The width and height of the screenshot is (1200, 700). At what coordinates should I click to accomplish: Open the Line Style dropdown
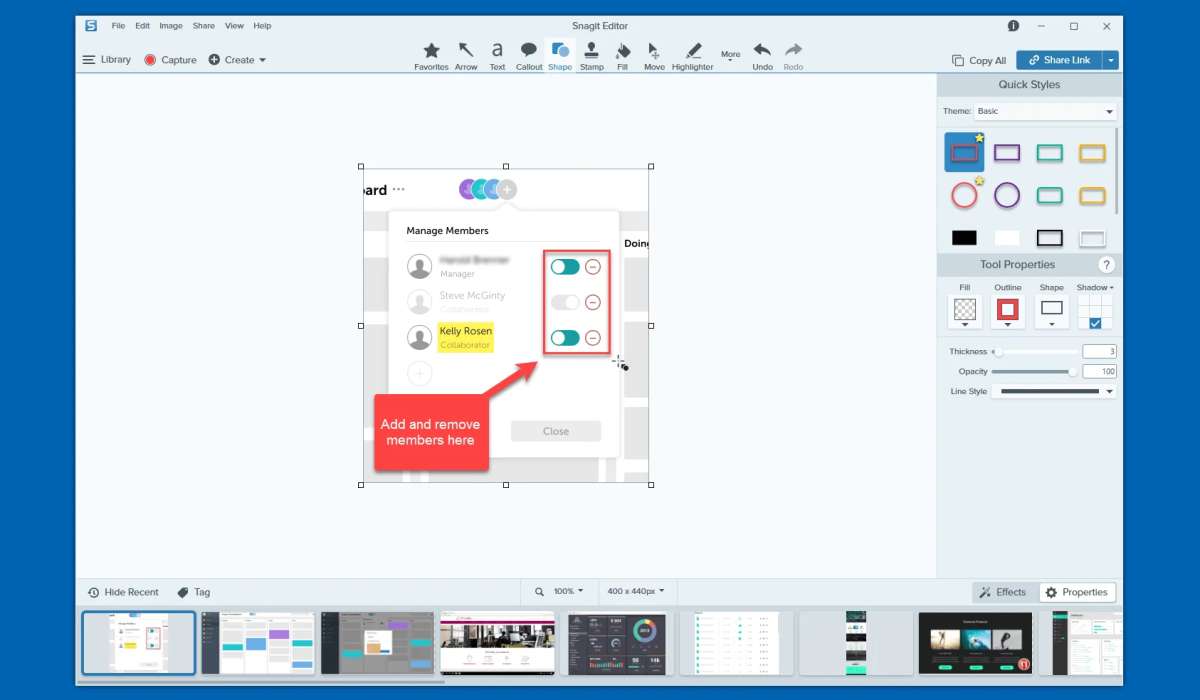pos(1053,392)
